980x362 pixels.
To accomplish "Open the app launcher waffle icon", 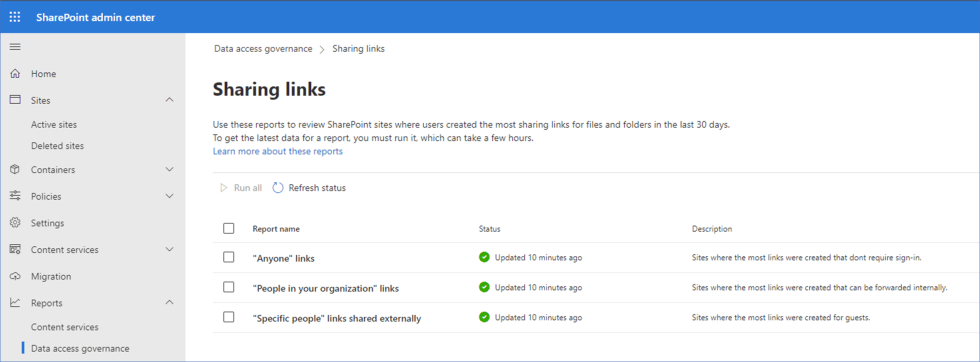I will click(15, 17).
